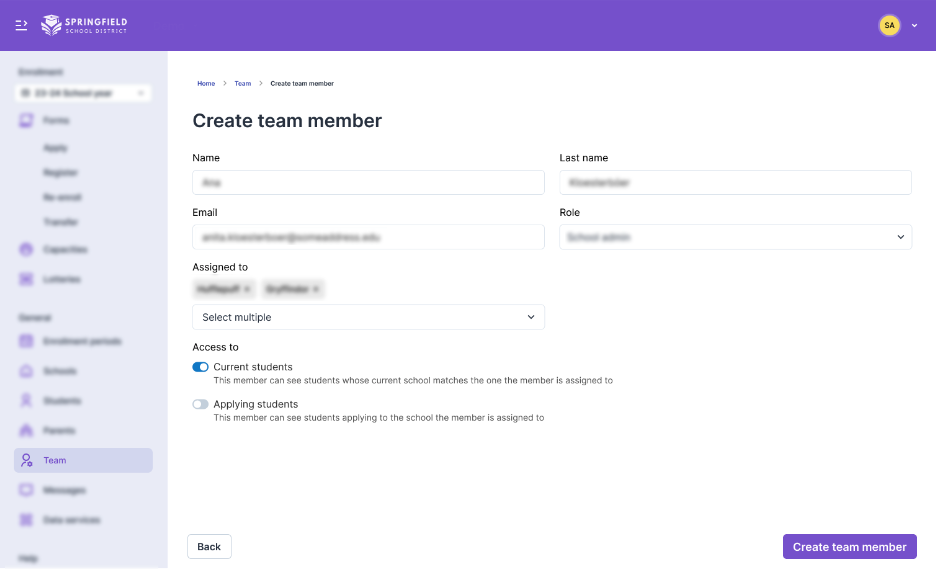Click the Capacities icon in the sidebar
Viewport: 936px width, 572px height.
tap(27, 249)
